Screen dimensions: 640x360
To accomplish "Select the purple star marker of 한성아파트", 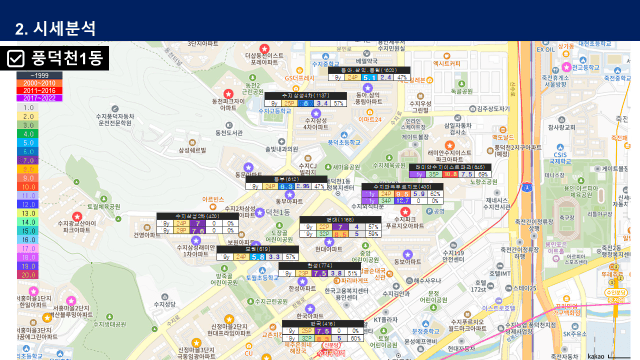I will 302,281.
